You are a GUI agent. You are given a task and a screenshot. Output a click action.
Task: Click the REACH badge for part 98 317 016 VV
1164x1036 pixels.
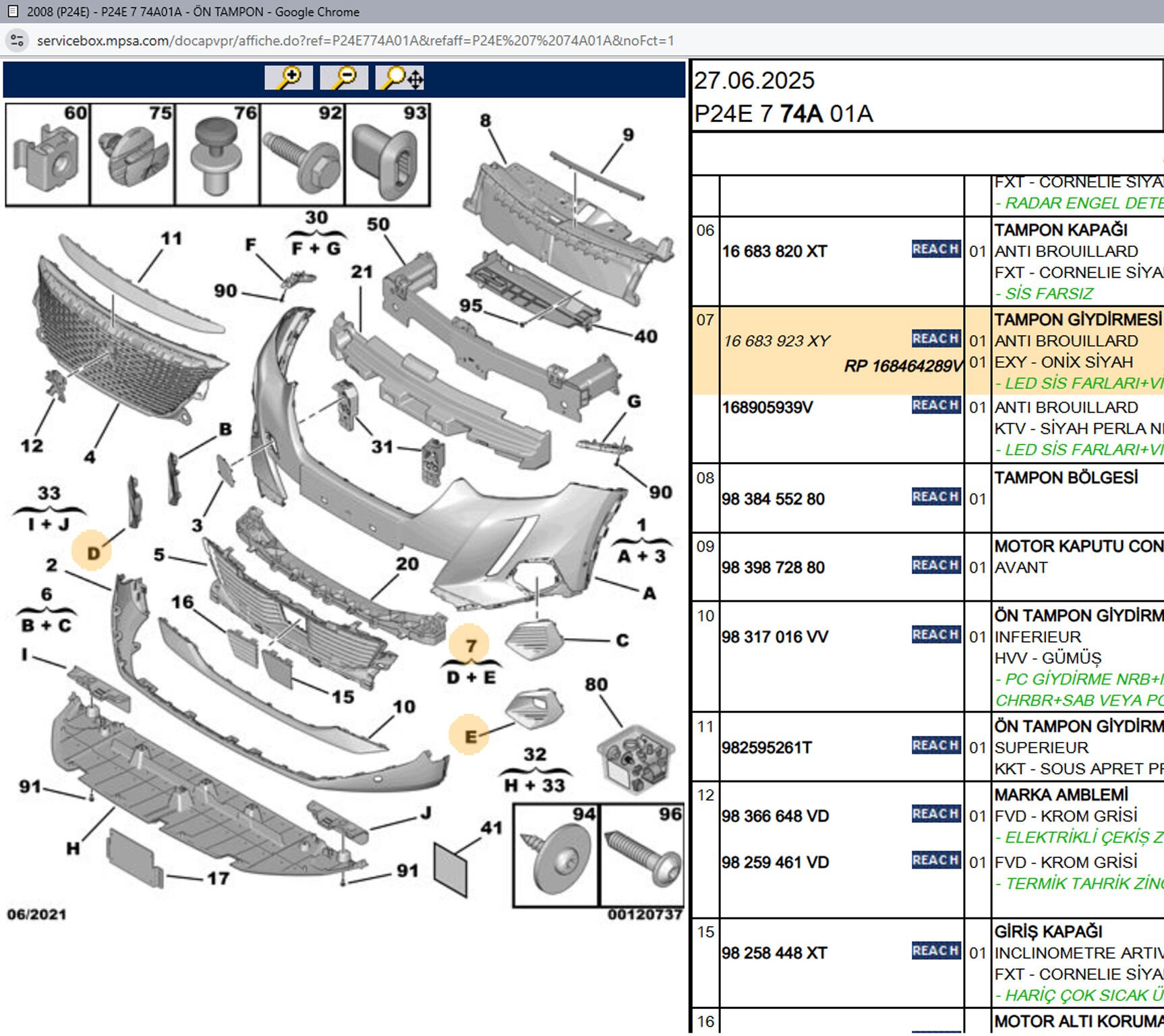[x=935, y=635]
